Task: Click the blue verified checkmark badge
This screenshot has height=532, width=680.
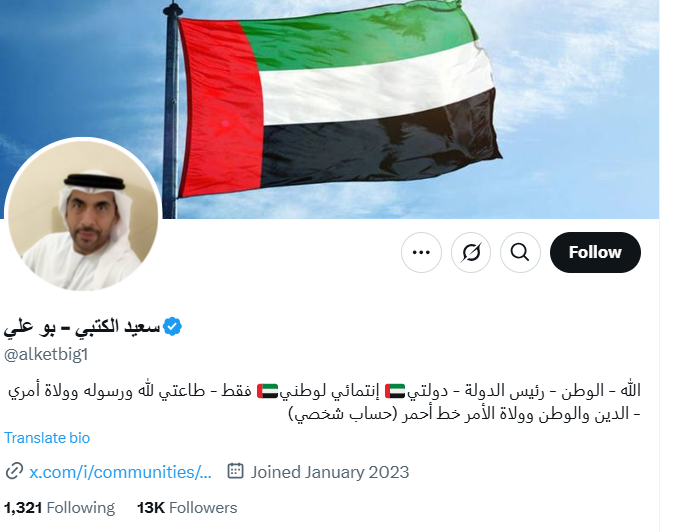Action: click(x=172, y=326)
